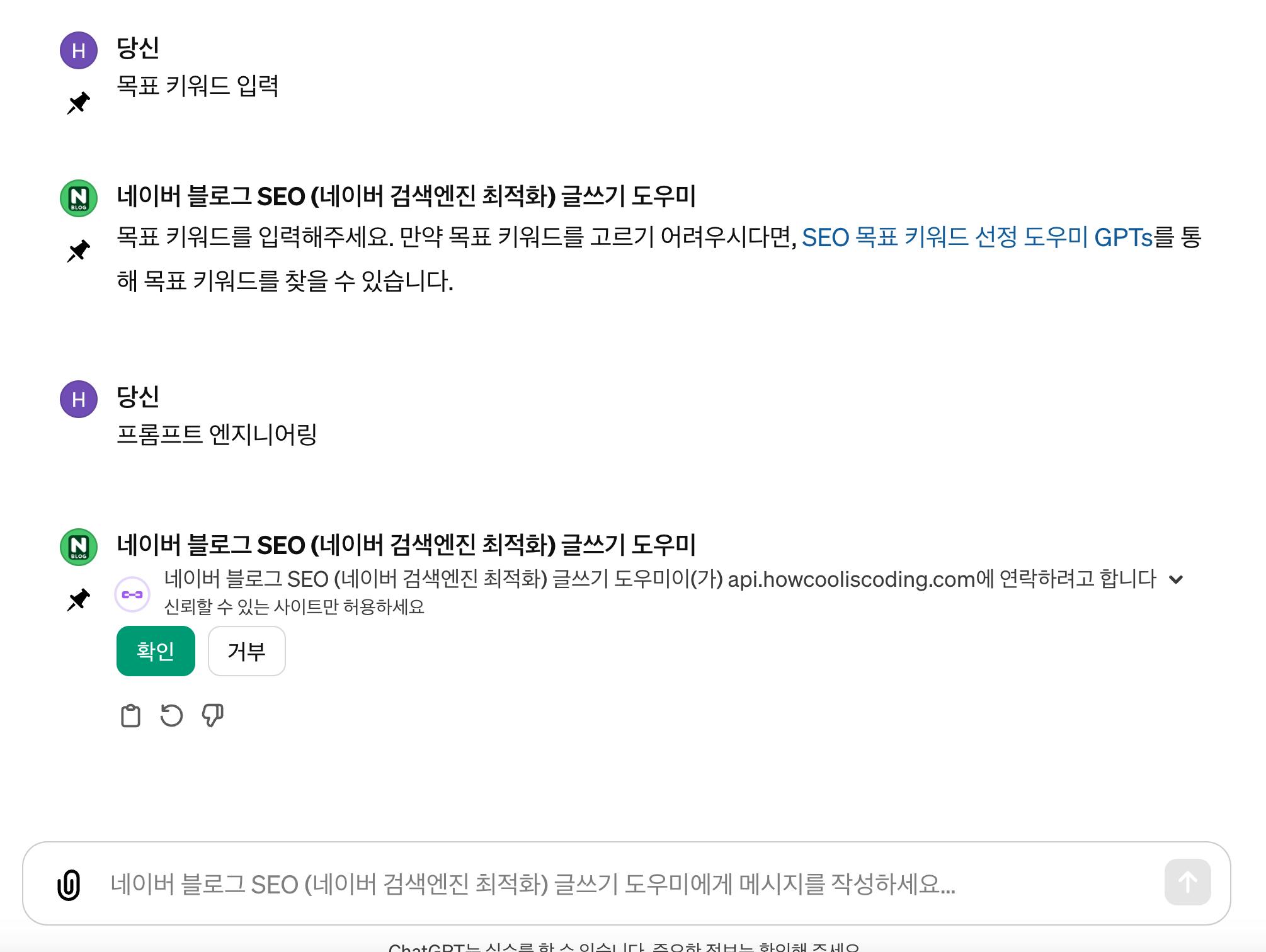Click the 네이버 블로그 SEO 글쓰기 도우미 name in latest reply

tap(406, 545)
